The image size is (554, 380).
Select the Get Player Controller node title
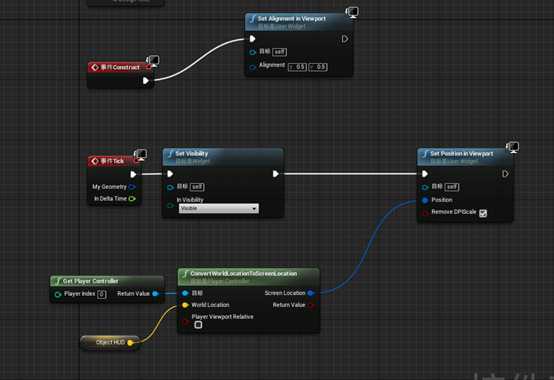[x=90, y=281]
